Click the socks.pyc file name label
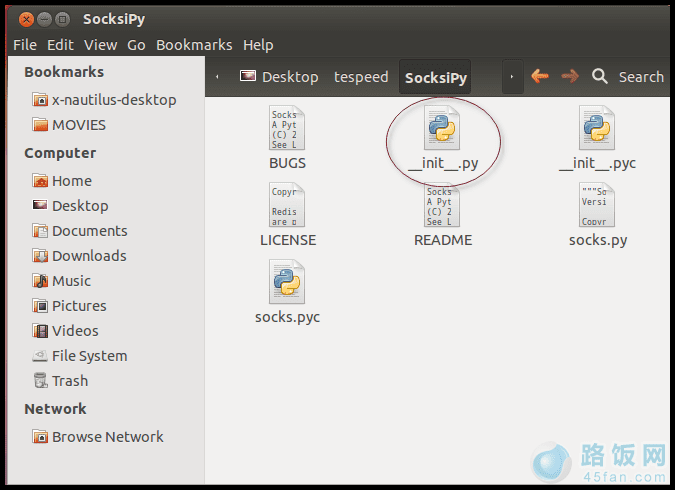The height and width of the screenshot is (490, 675). pos(288,317)
